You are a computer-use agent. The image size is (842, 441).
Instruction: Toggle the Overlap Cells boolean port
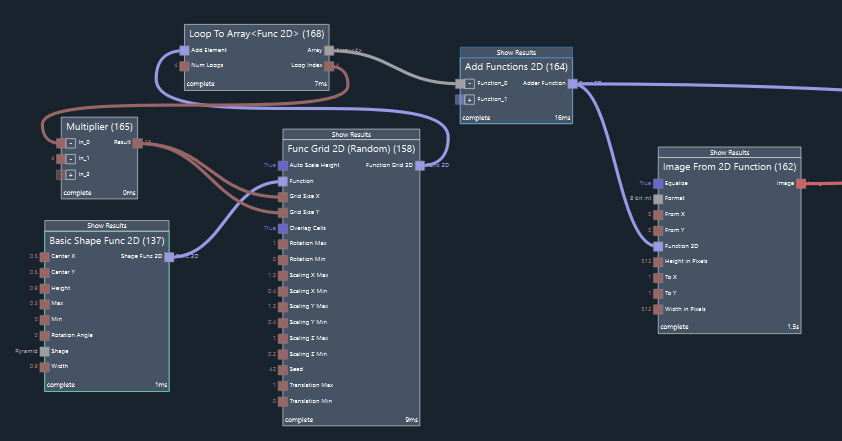pos(282,228)
